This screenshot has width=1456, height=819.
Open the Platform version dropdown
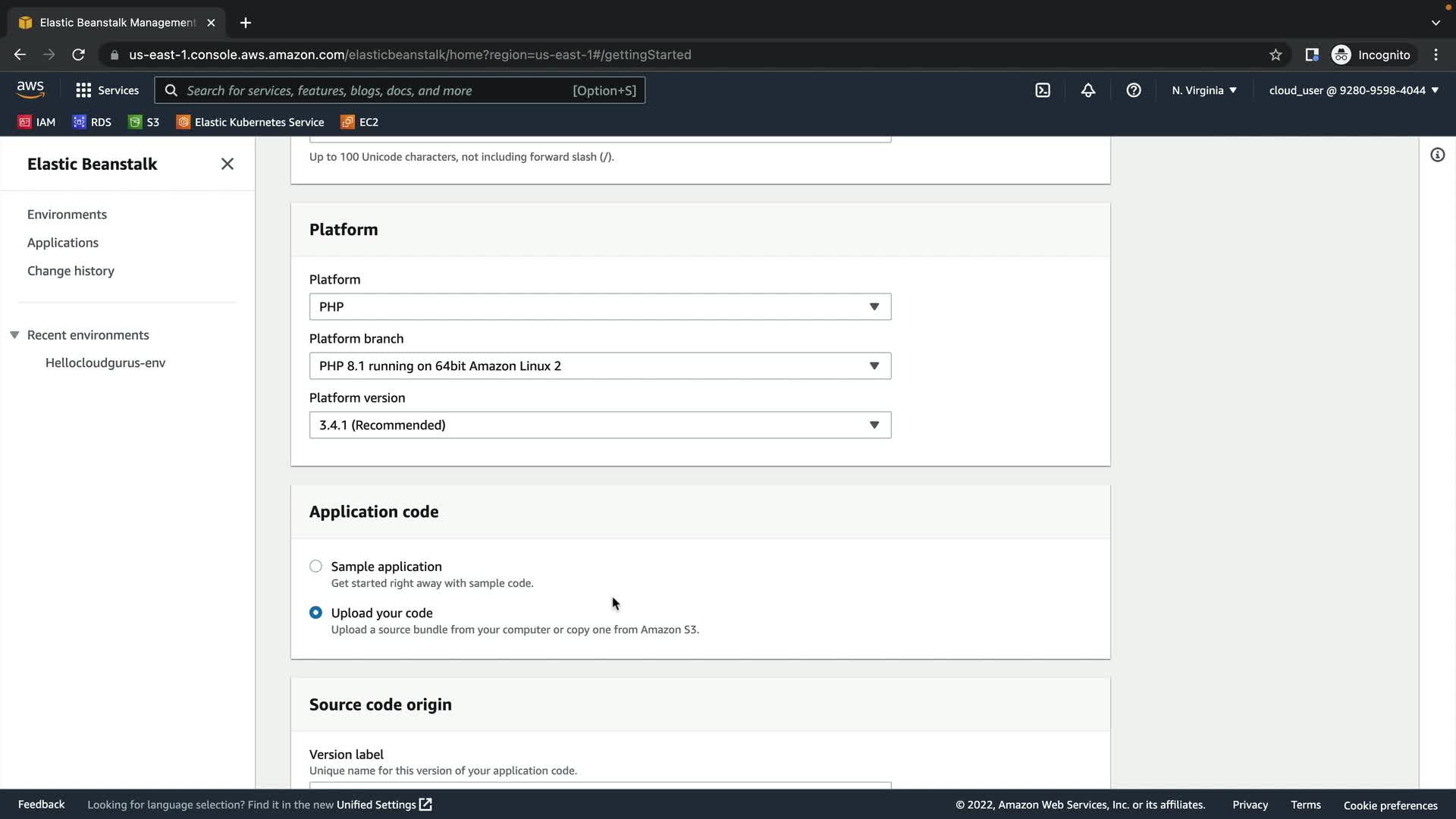tap(600, 425)
